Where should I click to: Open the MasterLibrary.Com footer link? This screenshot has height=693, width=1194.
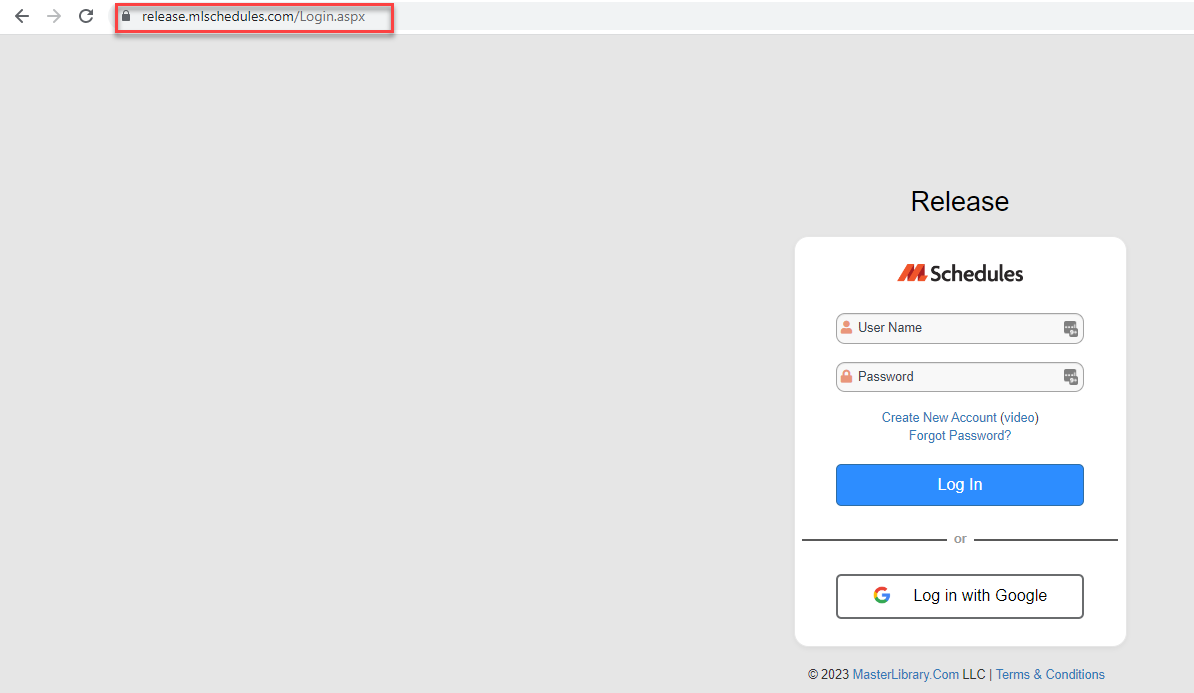[905, 675]
